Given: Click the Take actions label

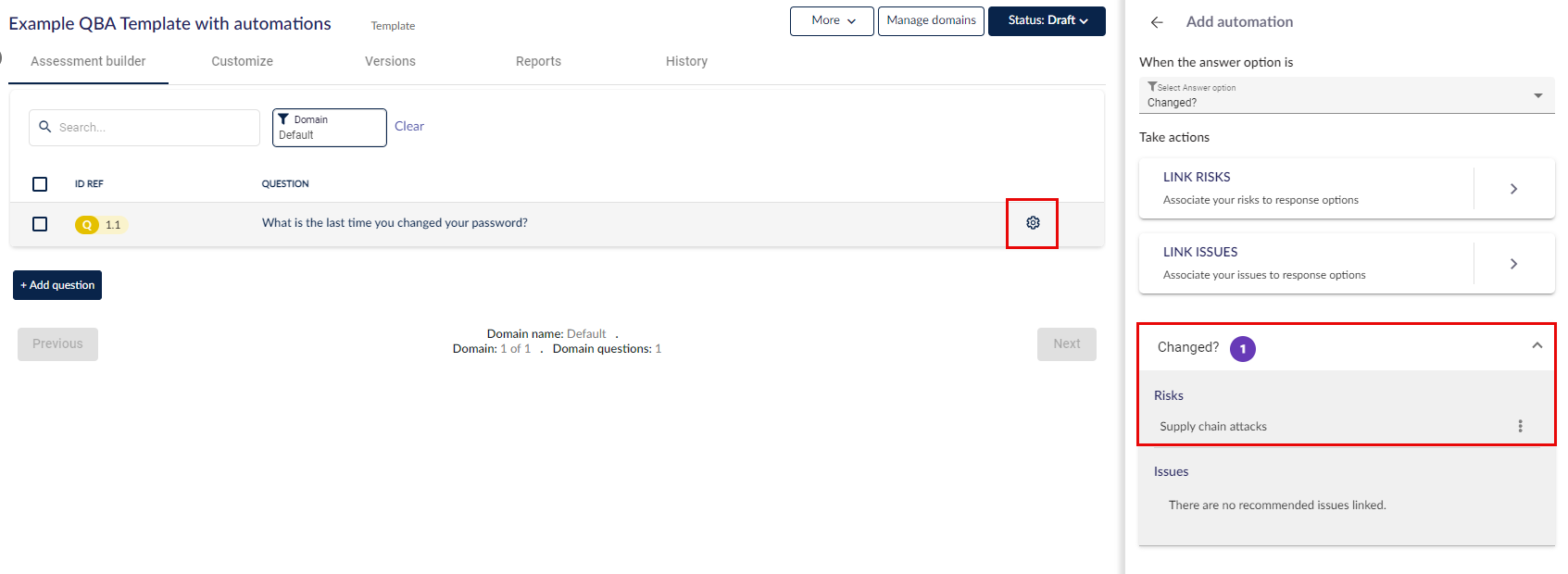Looking at the screenshot, I should (1174, 137).
